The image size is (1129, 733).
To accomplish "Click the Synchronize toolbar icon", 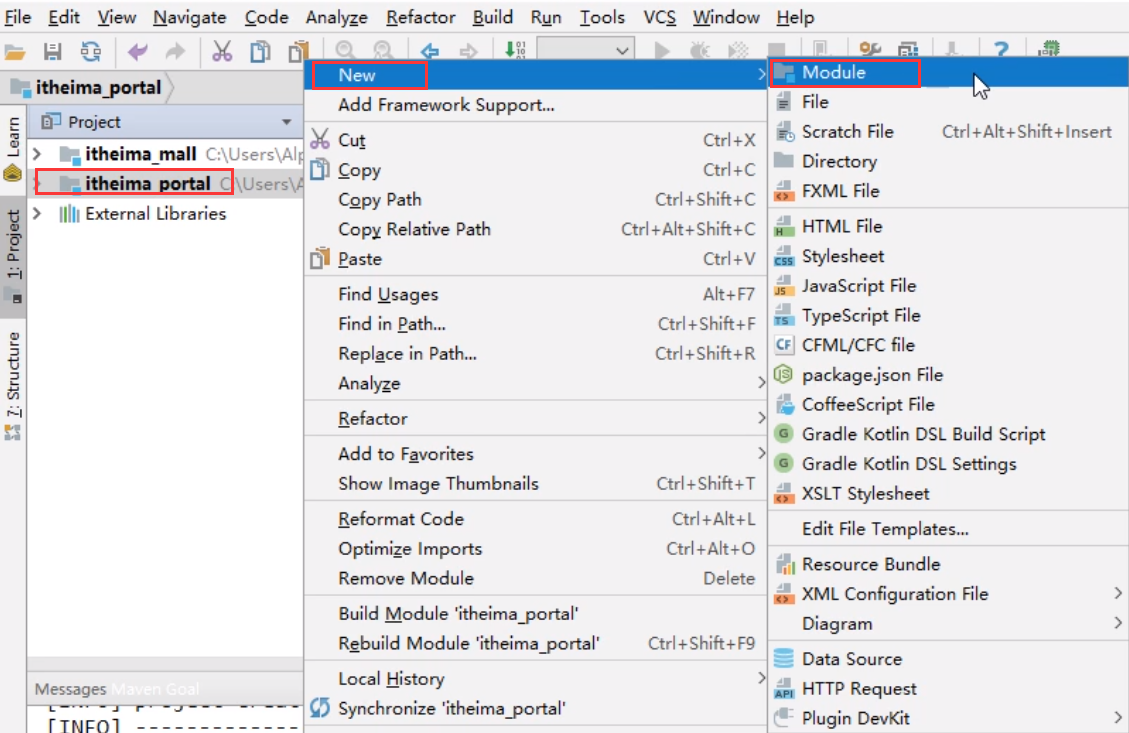I will [x=91, y=51].
